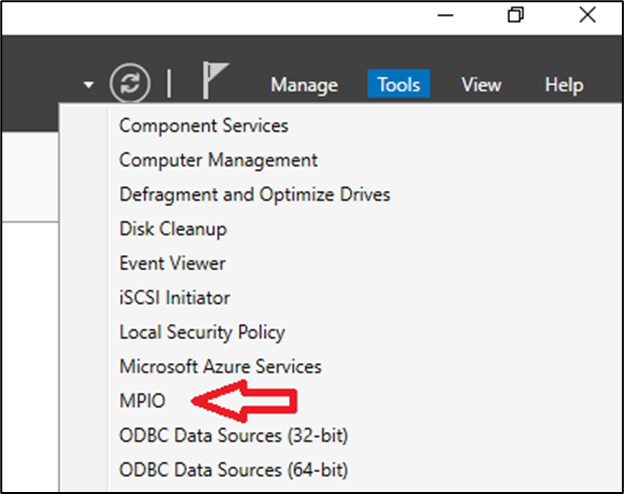This screenshot has width=624, height=494.
Task: Open ODBC Data Sources (64-bit)
Action: [233, 469]
